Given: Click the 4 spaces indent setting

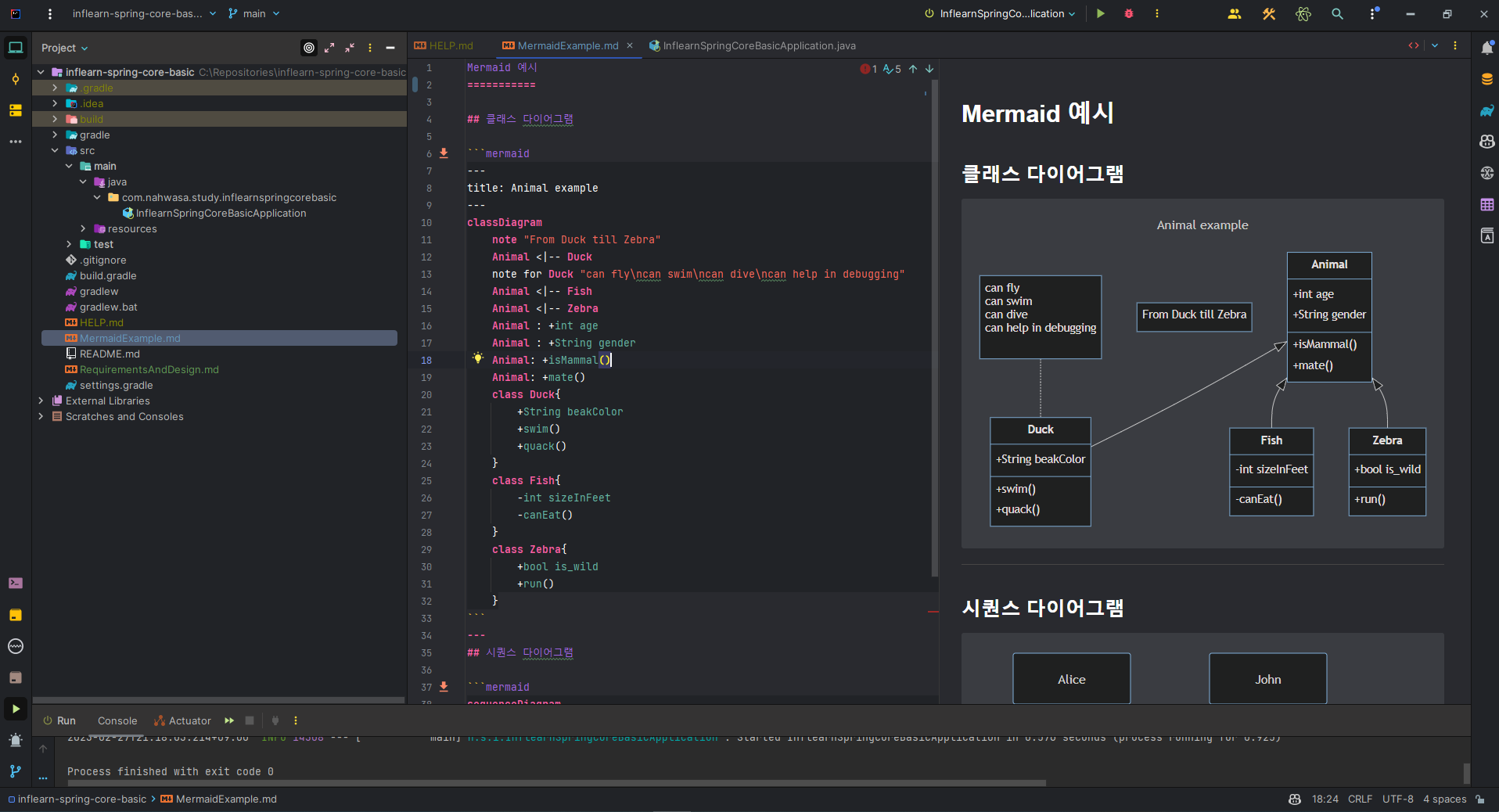Looking at the screenshot, I should [x=1444, y=799].
